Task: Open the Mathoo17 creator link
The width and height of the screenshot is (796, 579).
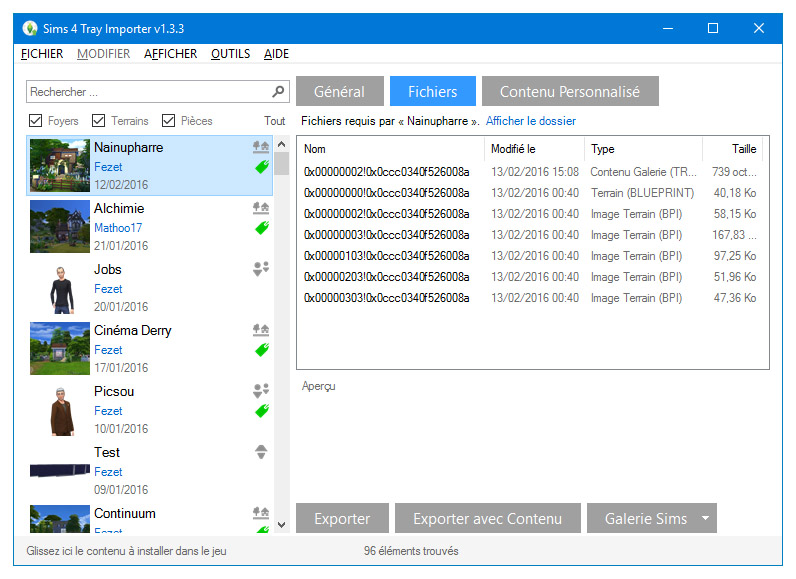Action: point(118,228)
